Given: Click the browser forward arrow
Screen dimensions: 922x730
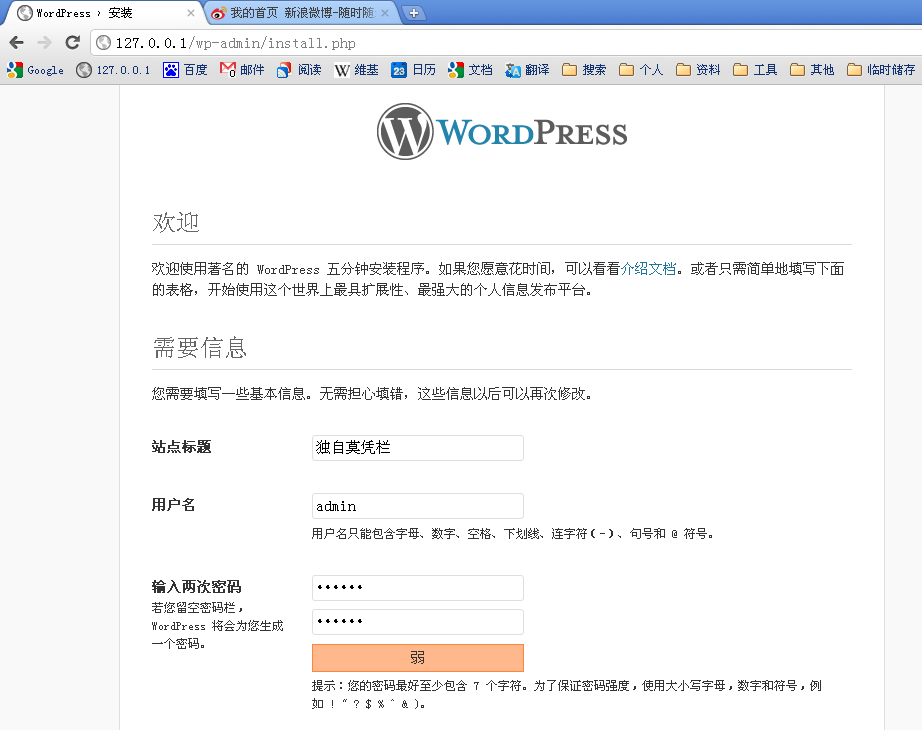Looking at the screenshot, I should (44, 42).
